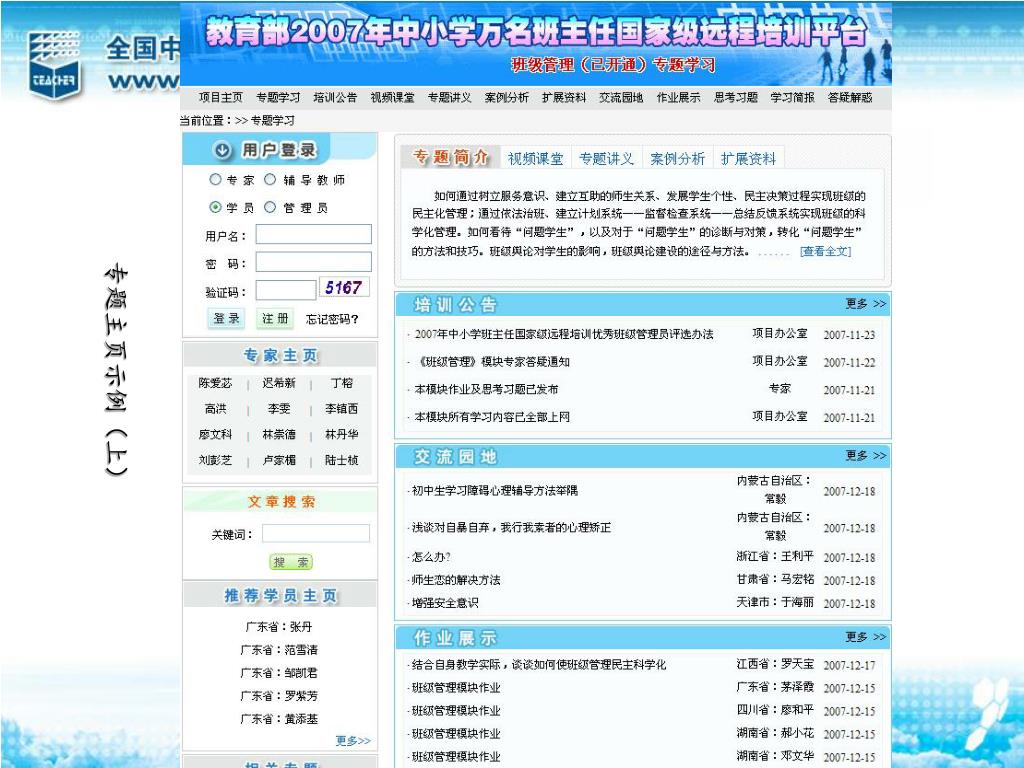Open 案例分析 in the navigation bar
1024x768 pixels.
tap(507, 97)
